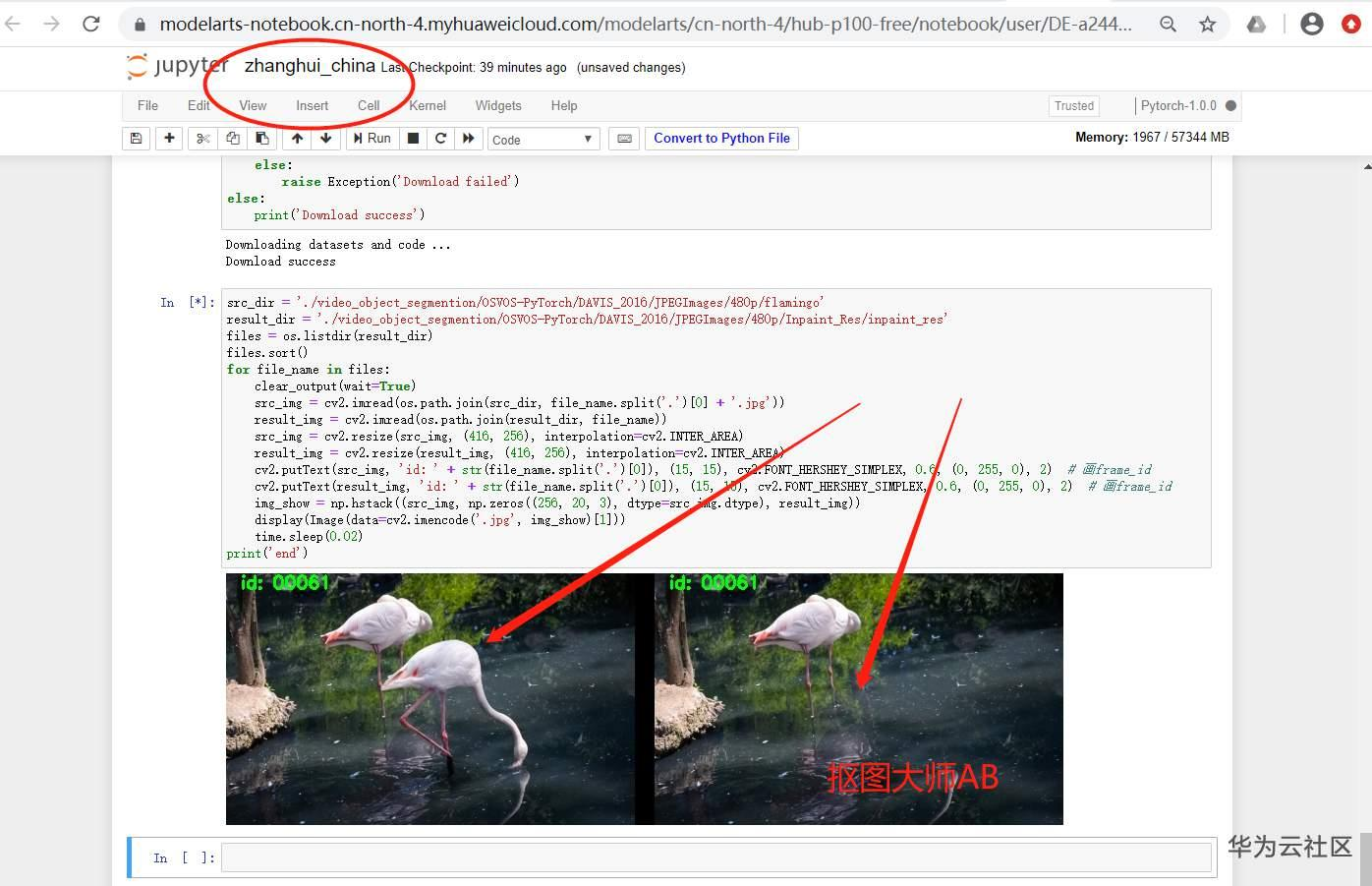Interrupt the kernel with stop square
Viewport: 1372px width, 886px height.
click(414, 139)
